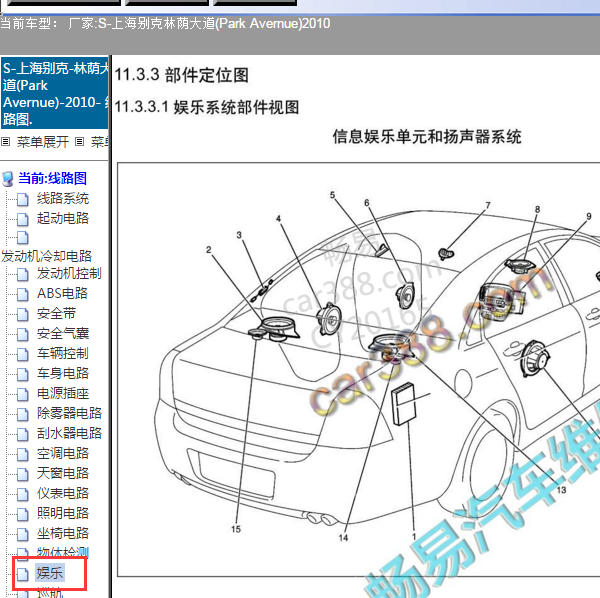Select 刮水器电路 in the tree
Screen dimensions: 600x598
[69, 433]
